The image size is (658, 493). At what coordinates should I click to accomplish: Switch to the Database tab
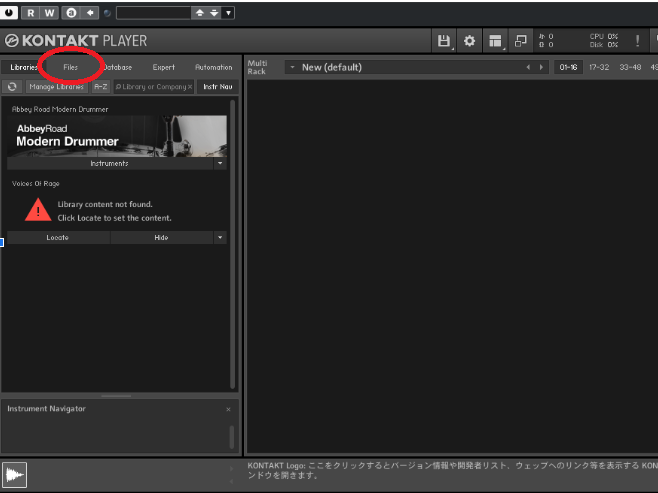point(118,67)
